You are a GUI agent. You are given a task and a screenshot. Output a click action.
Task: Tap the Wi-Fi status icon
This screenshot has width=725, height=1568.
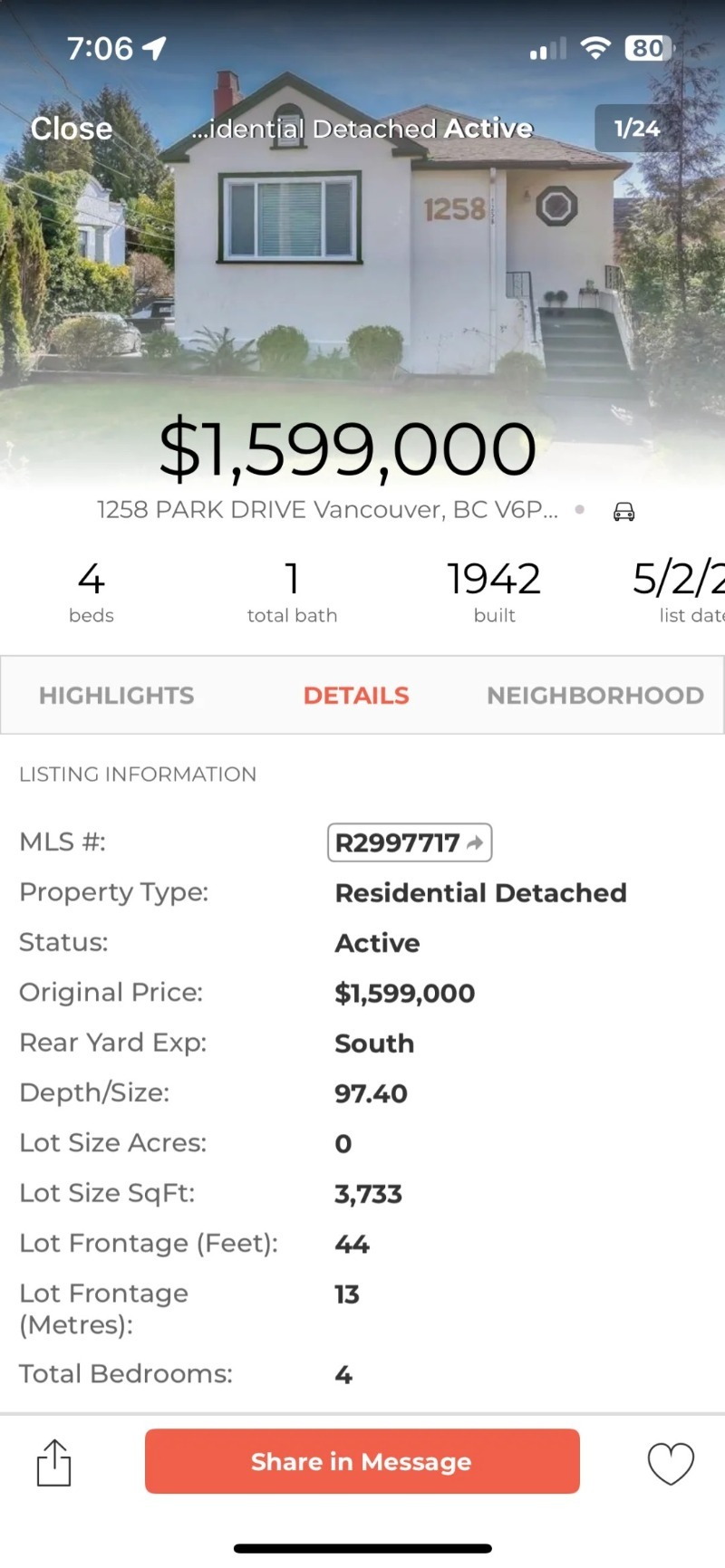click(x=595, y=48)
